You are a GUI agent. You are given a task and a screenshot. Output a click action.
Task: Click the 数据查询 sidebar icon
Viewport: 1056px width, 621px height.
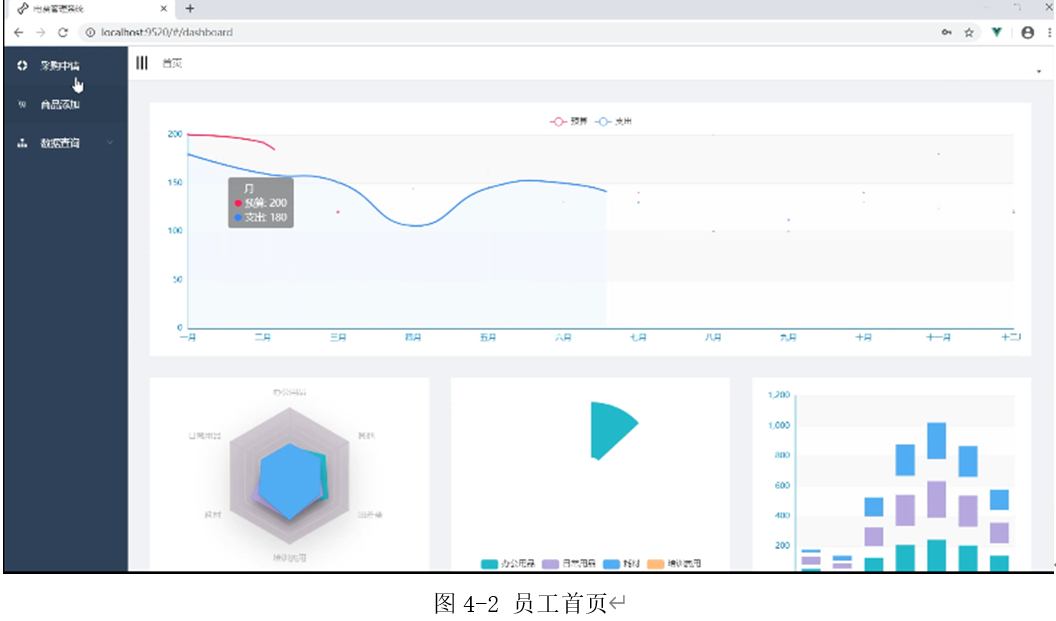click(22, 142)
